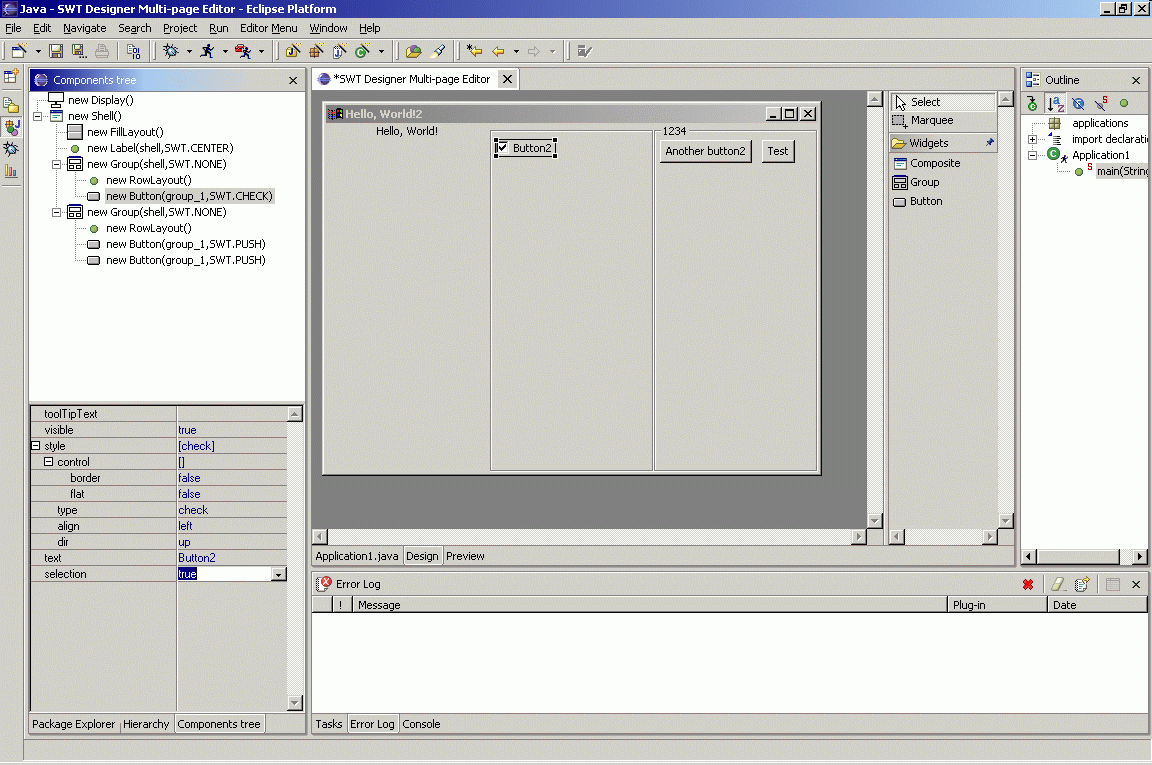Click the New Java Package icon

316,51
